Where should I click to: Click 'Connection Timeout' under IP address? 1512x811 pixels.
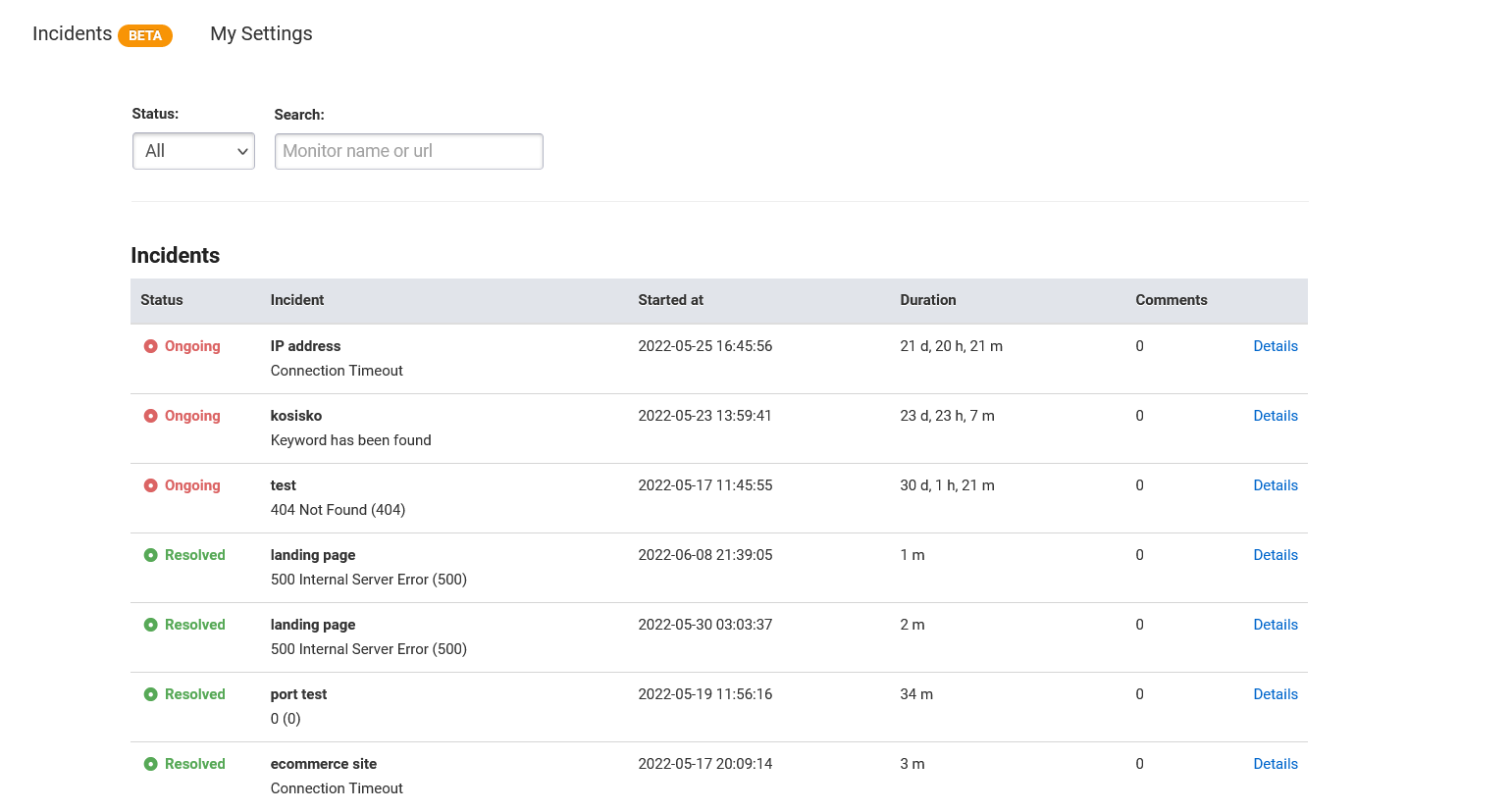coord(337,371)
